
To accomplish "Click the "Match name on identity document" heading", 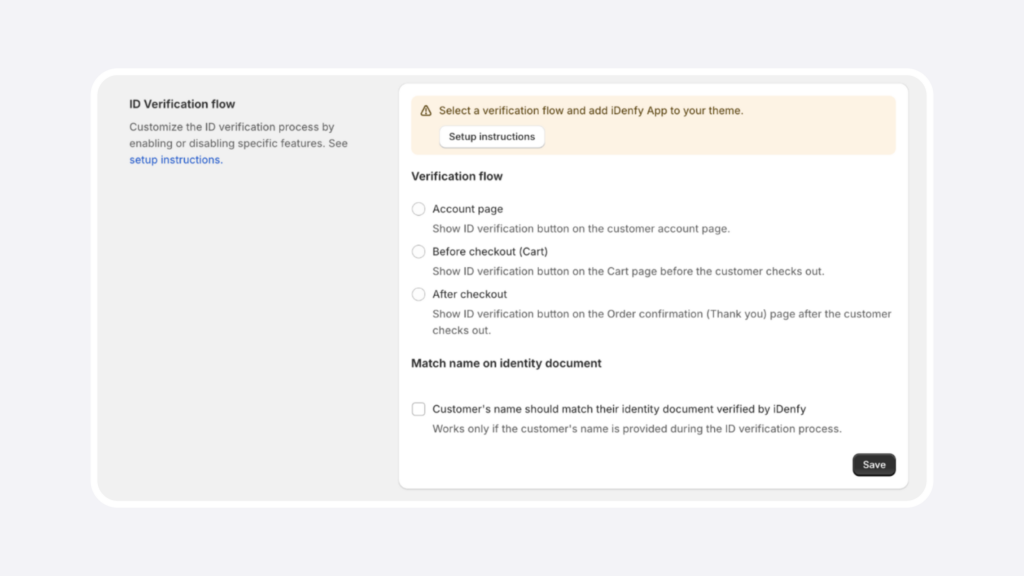I will click(505, 363).
